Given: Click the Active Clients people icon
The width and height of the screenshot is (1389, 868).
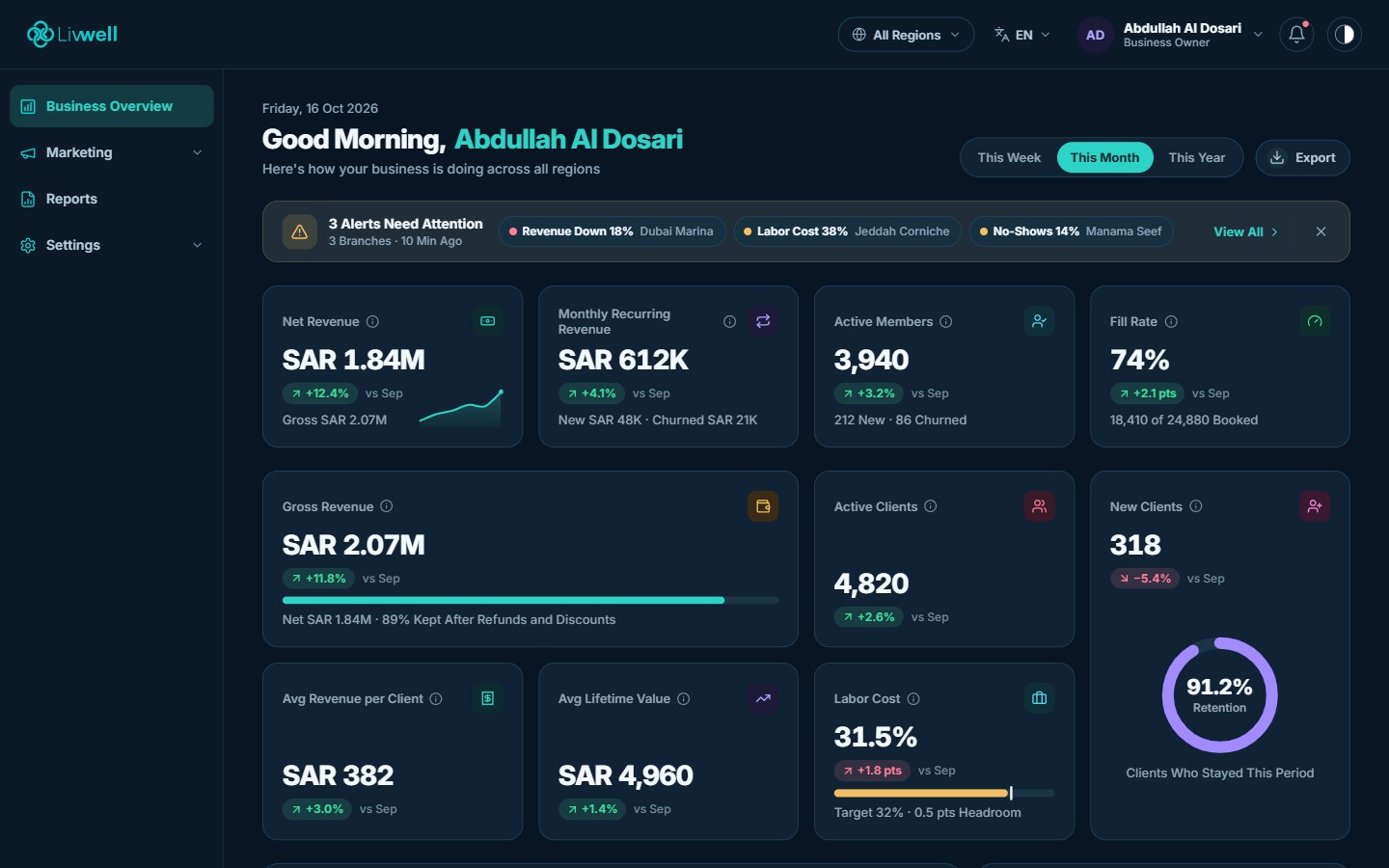Looking at the screenshot, I should [1039, 506].
